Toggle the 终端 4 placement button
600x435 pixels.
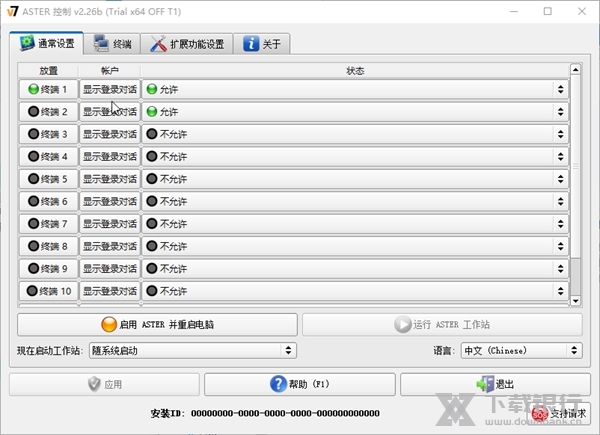[x=48, y=156]
